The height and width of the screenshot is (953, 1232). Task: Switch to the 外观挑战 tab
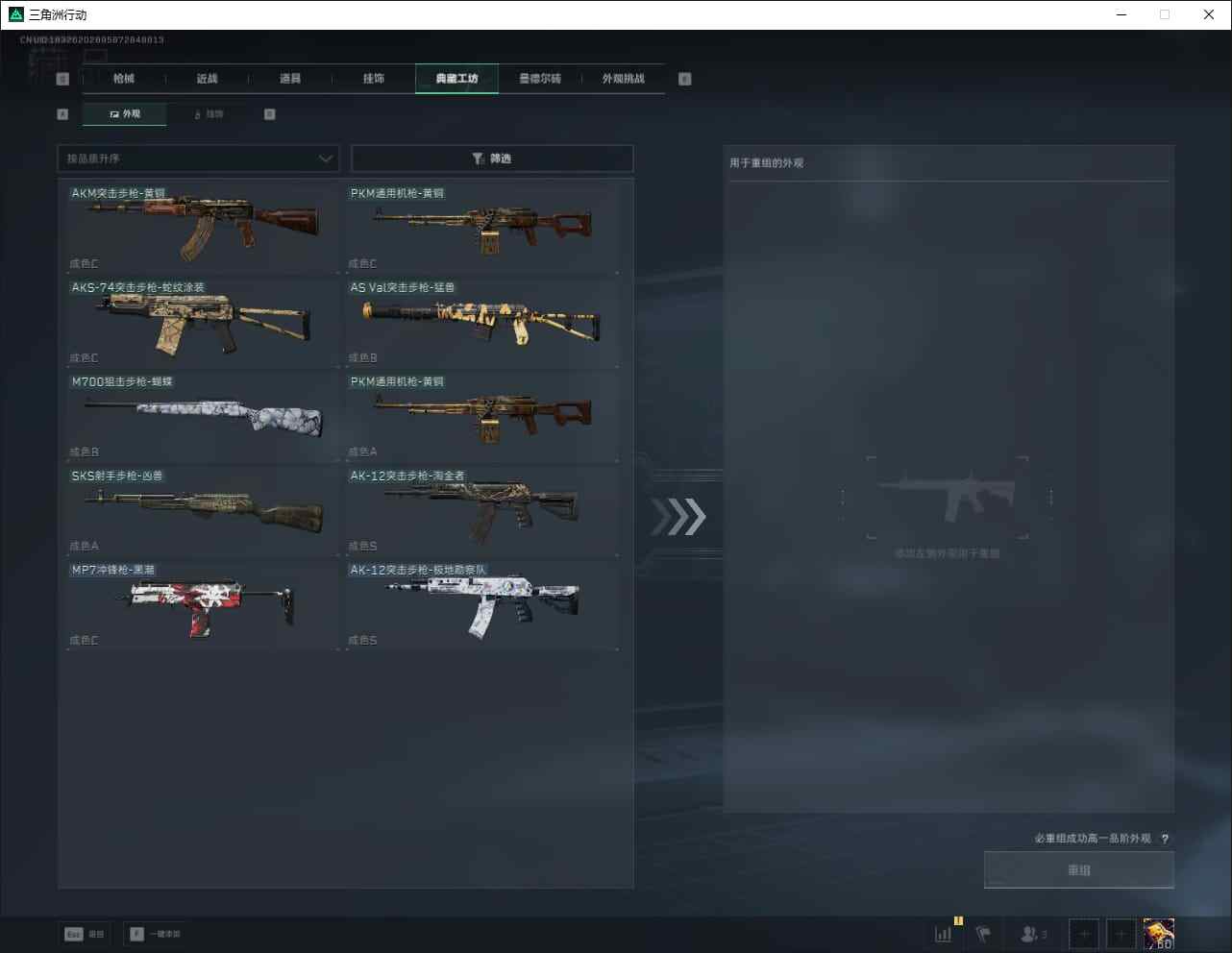coord(623,79)
